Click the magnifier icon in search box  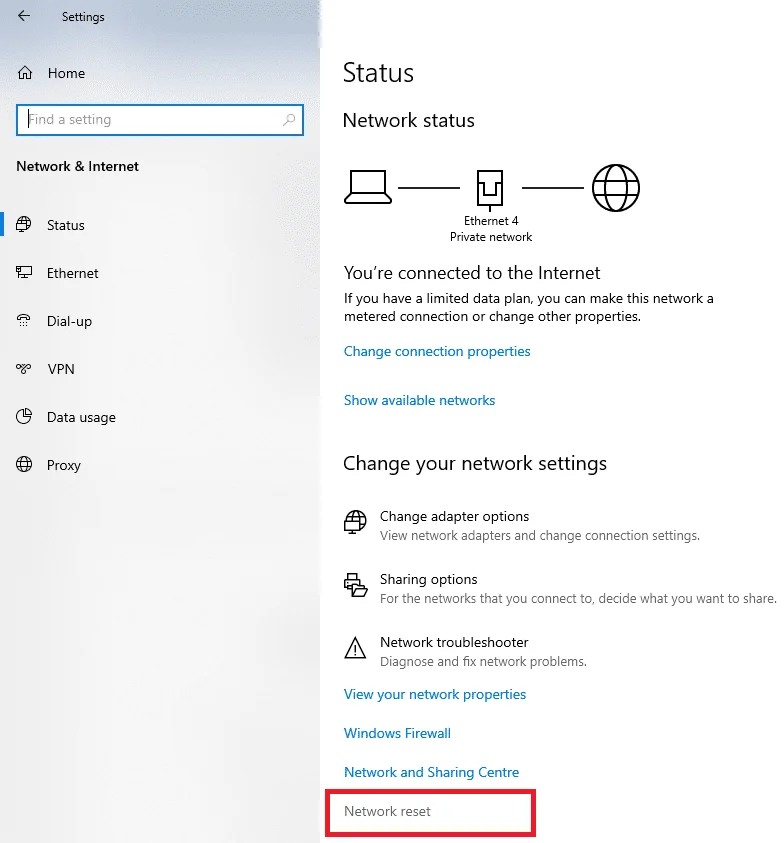[289, 119]
